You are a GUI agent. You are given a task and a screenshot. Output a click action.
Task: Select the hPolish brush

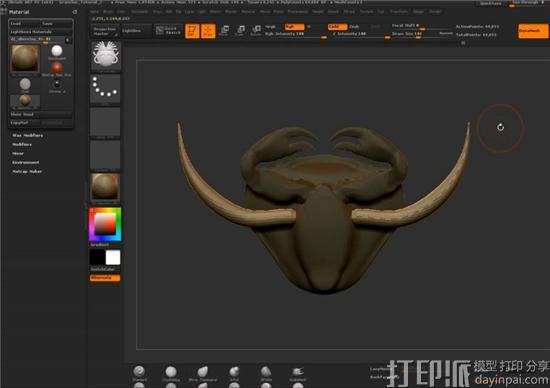[x=266, y=373]
